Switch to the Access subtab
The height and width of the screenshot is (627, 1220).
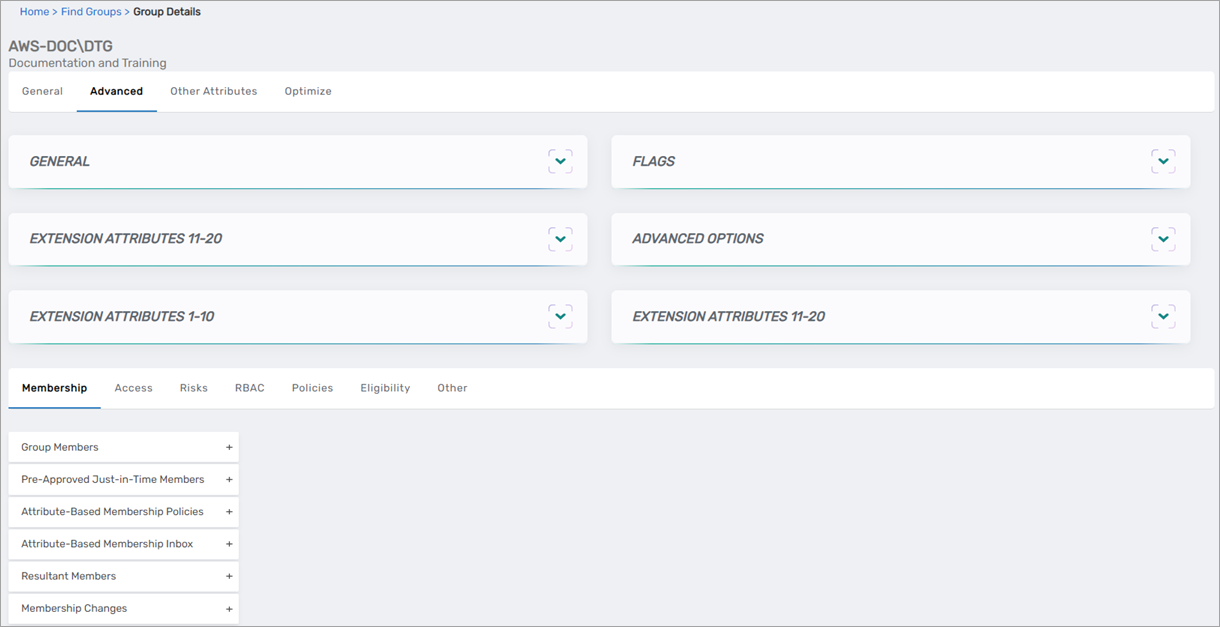tap(133, 388)
